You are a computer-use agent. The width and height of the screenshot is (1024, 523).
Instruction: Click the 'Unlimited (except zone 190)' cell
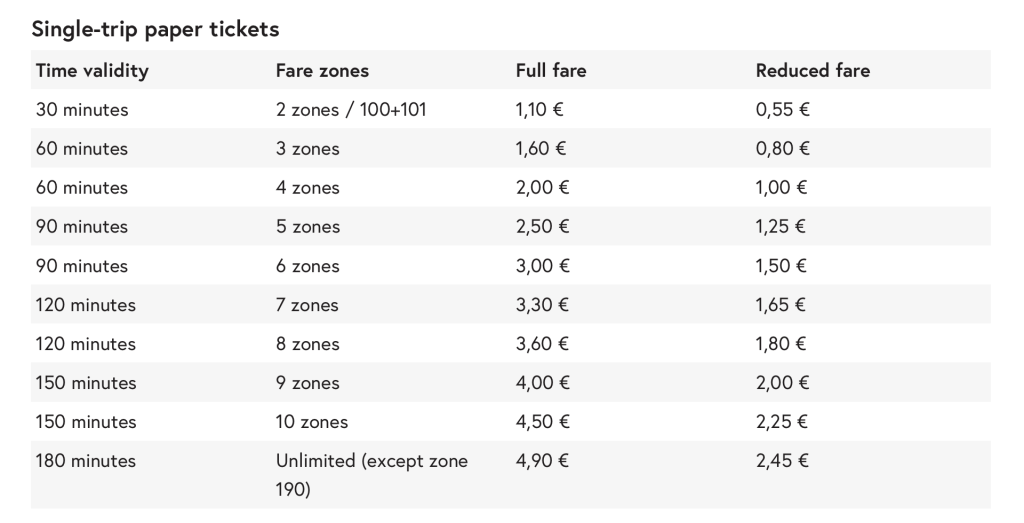[371, 475]
